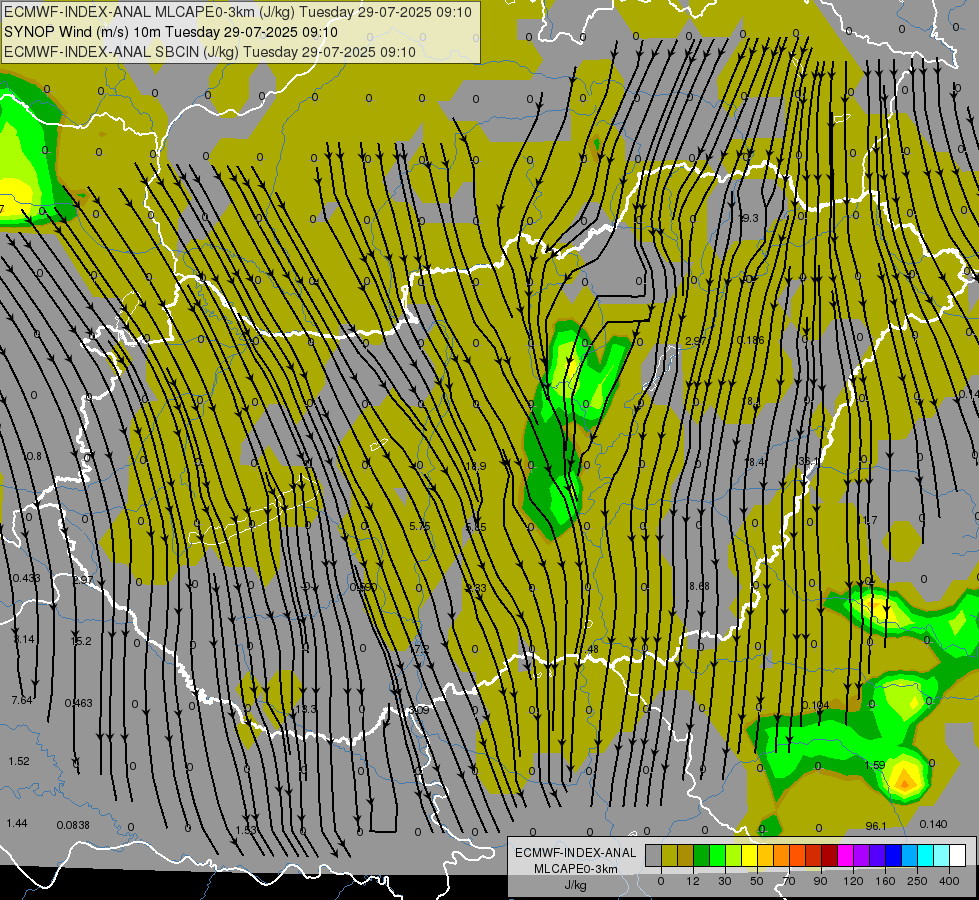Choose the dark green legend swatch right of 12
The image size is (979, 900).
click(x=702, y=855)
